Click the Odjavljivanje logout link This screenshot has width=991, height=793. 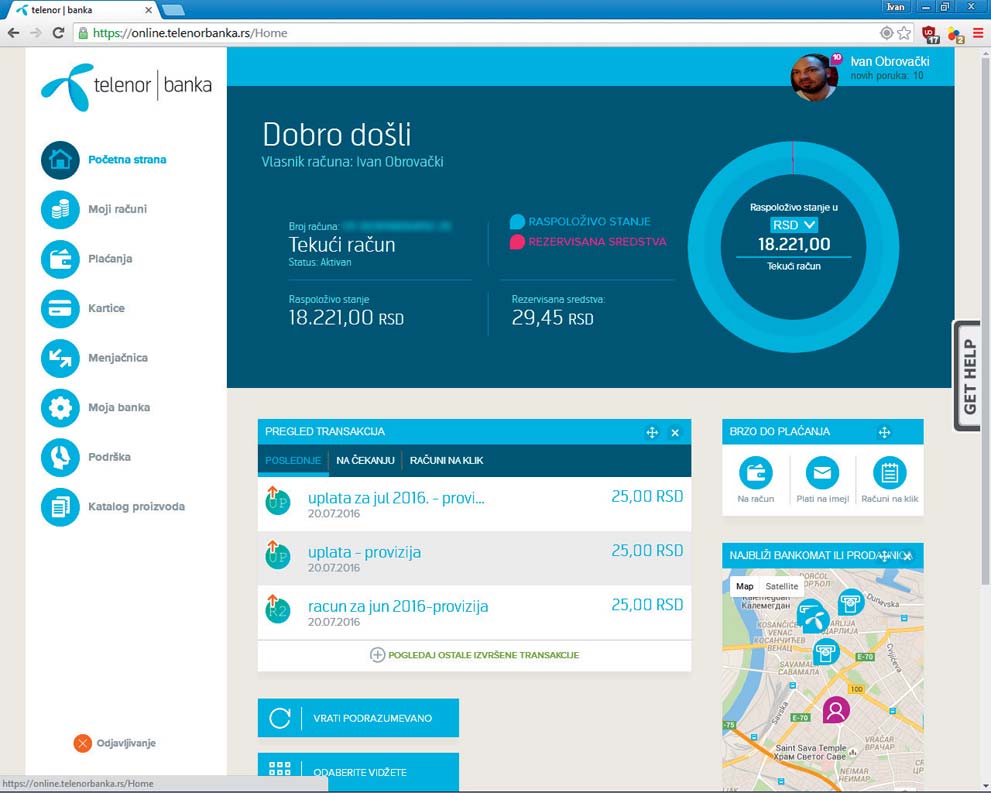pos(126,743)
